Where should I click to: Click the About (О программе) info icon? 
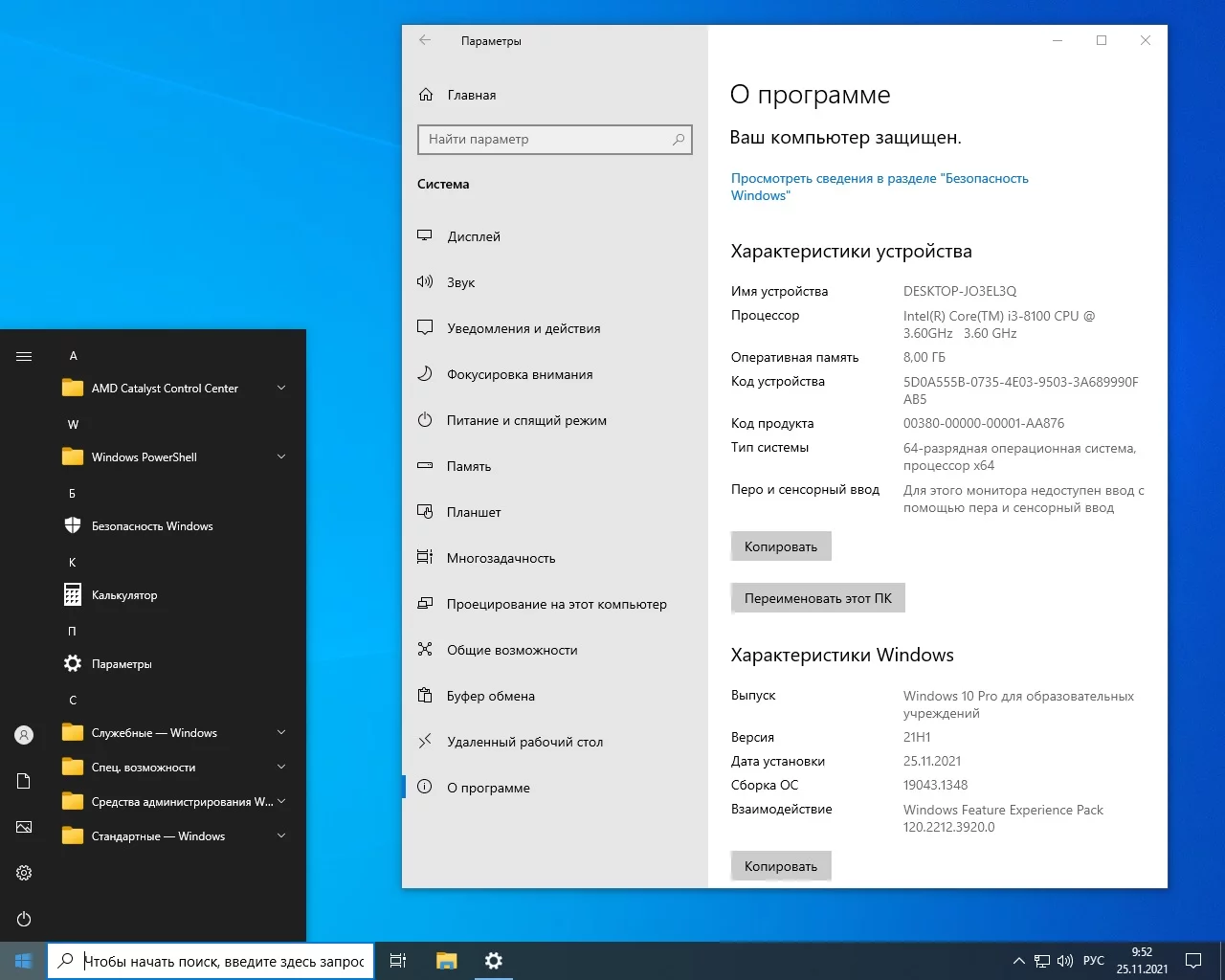coord(425,787)
